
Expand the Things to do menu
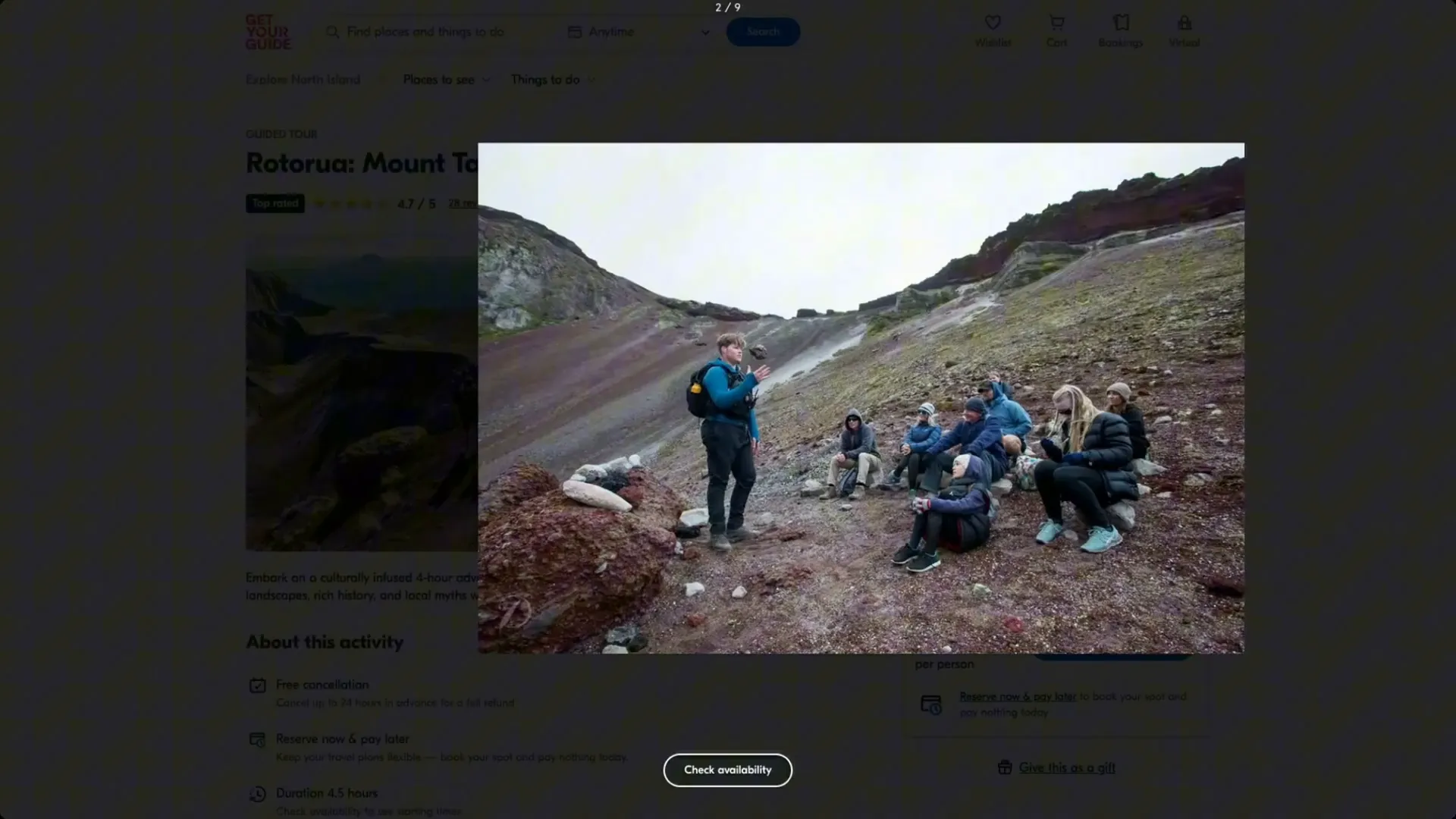coord(552,80)
